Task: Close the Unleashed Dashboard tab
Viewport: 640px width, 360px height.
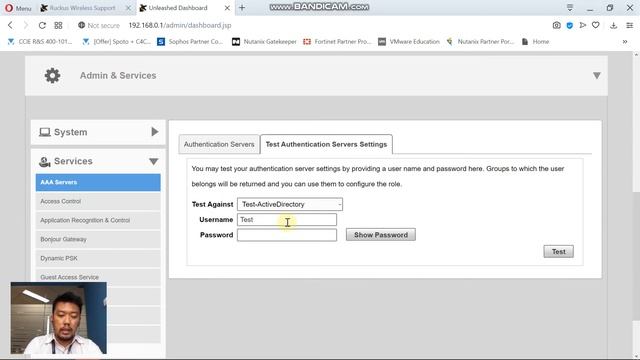Action: [x=227, y=8]
